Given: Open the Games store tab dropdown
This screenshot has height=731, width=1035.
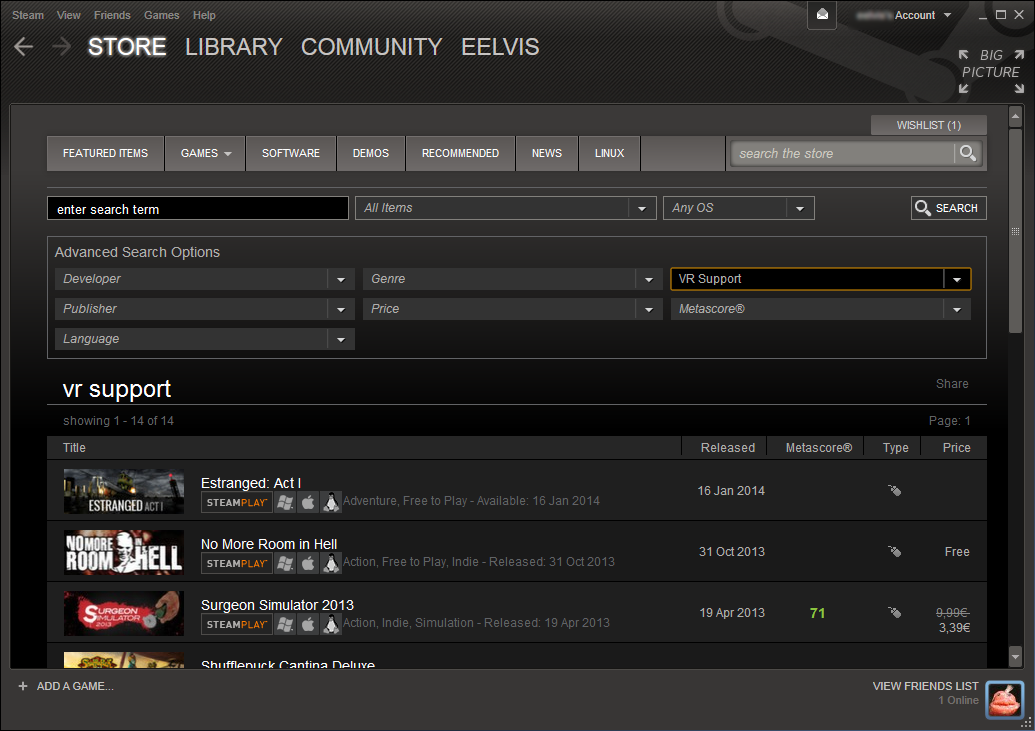Looking at the screenshot, I should tap(205, 153).
